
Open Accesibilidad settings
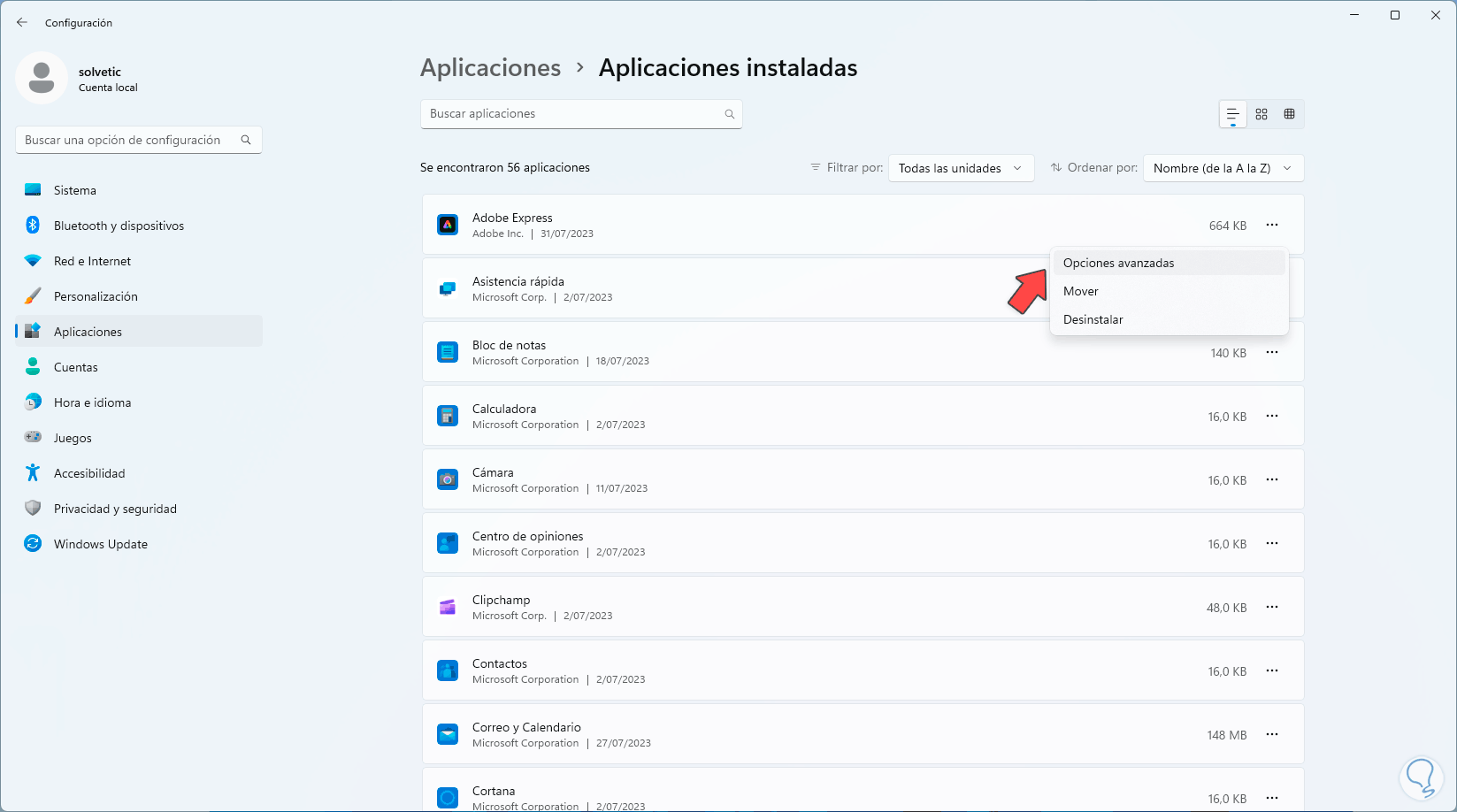click(139, 473)
